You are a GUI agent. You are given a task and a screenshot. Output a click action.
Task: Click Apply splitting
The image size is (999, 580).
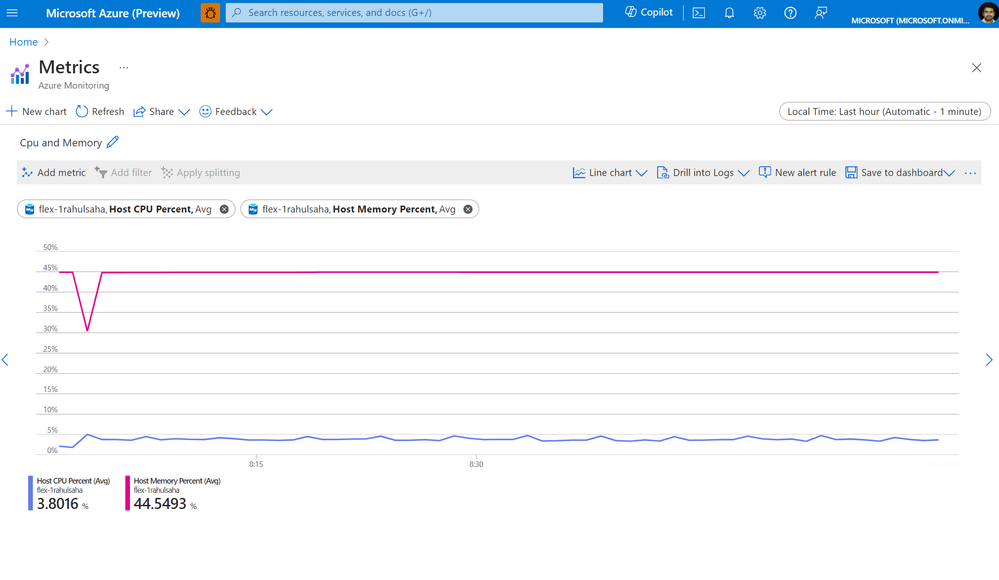201,173
